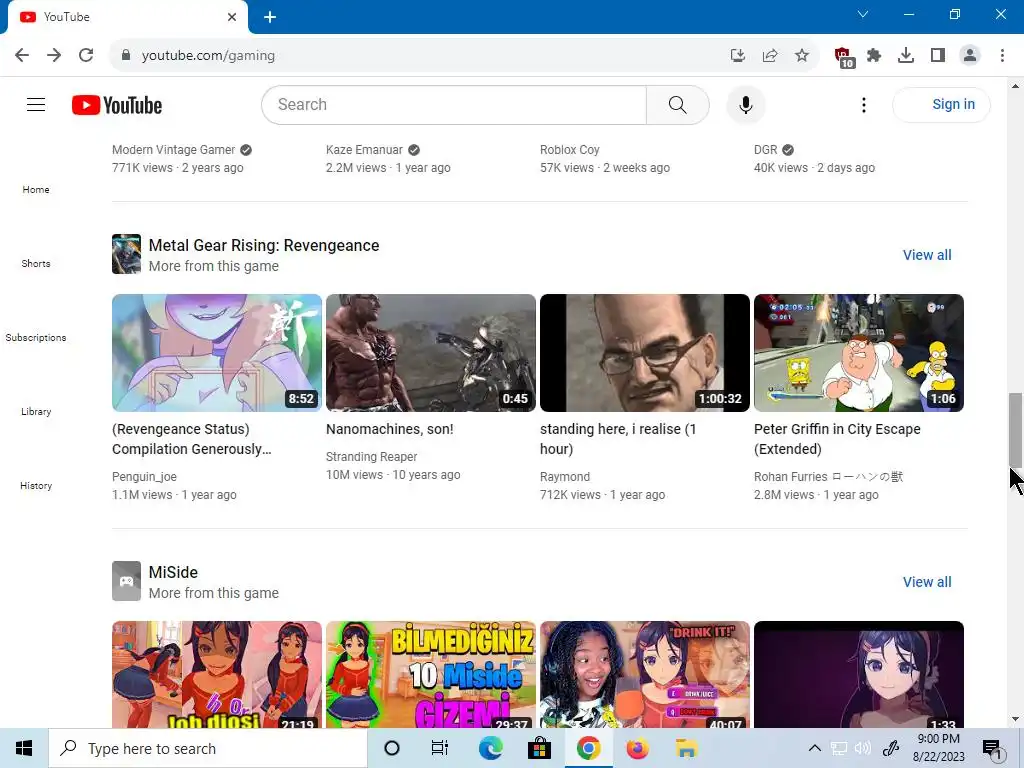Play Peter Griffin in City Escape thumbnail
The image size is (1024, 768).
click(859, 353)
